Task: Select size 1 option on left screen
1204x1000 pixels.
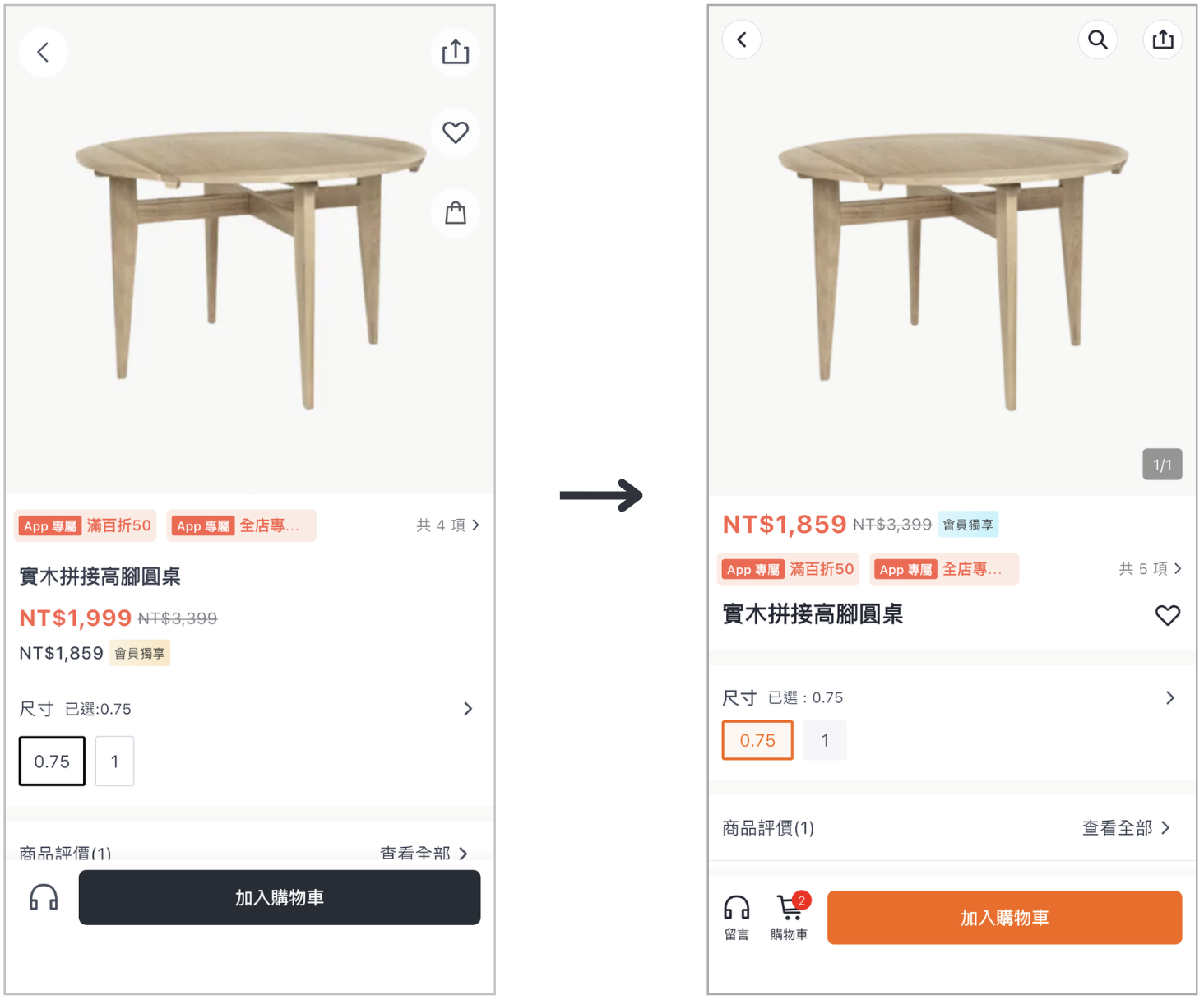Action: click(114, 762)
